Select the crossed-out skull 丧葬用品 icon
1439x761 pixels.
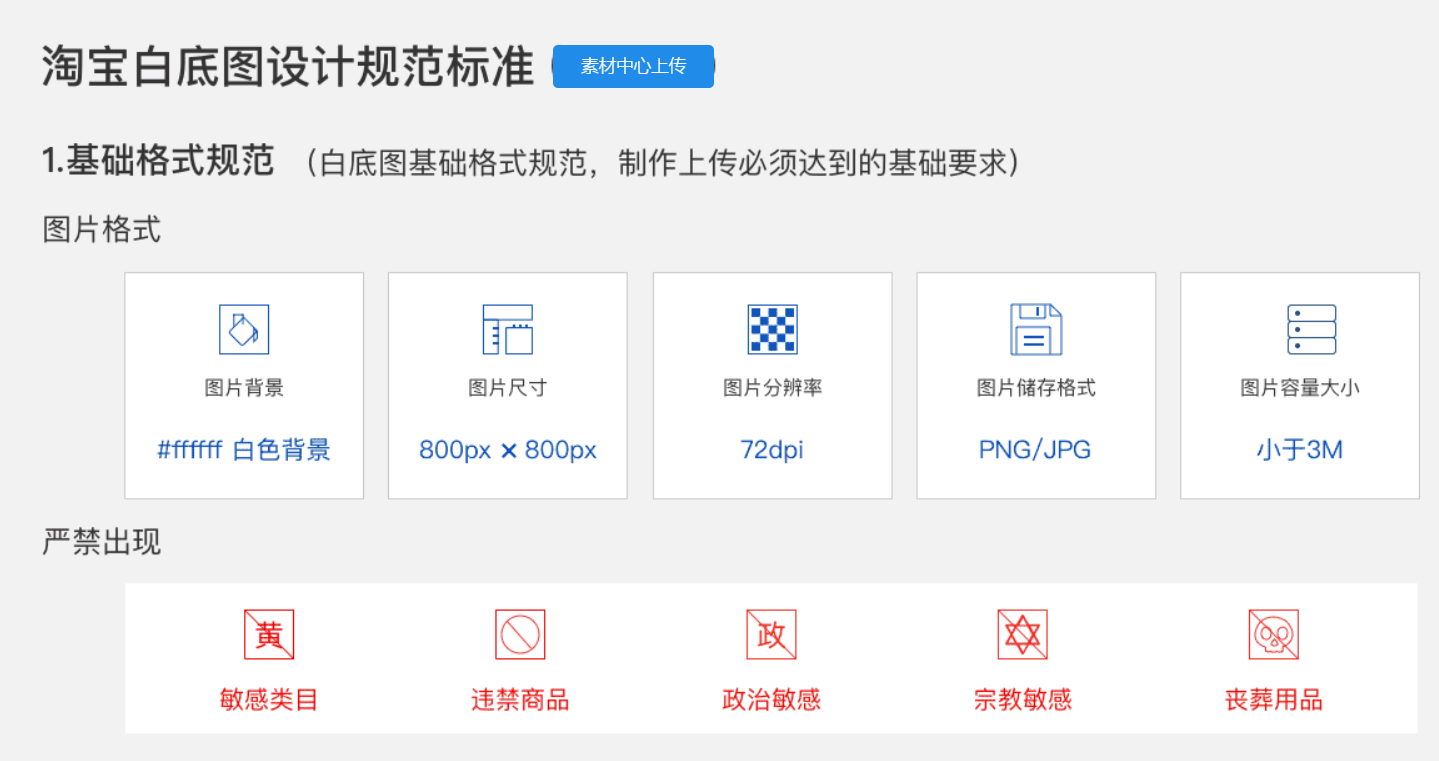(1273, 634)
